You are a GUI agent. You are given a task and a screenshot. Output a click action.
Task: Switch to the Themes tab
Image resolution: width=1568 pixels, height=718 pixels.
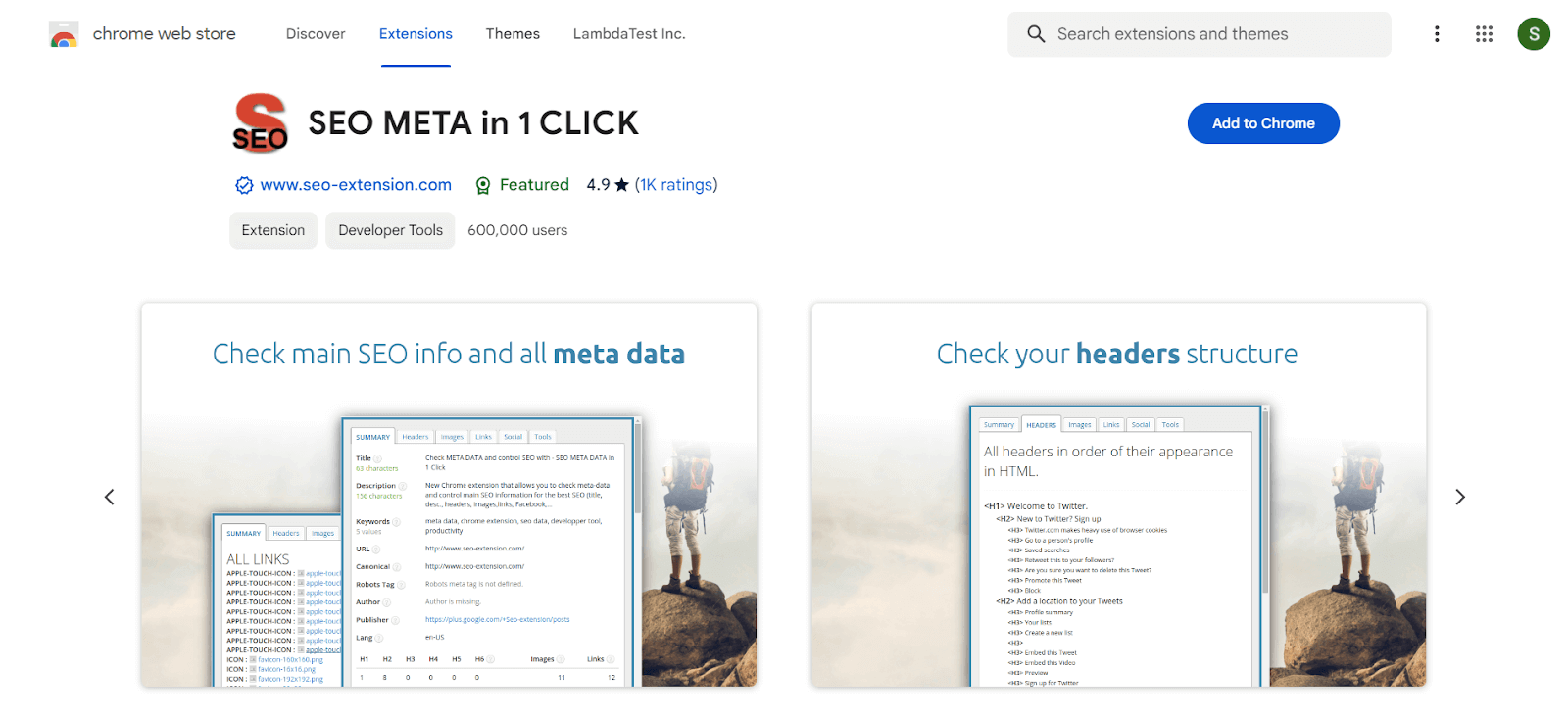click(513, 34)
